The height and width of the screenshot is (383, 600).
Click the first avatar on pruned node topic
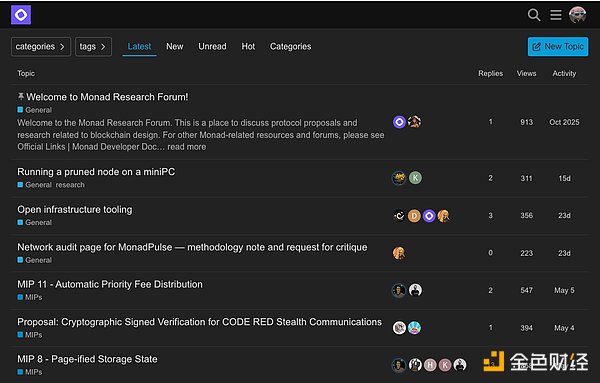coord(399,178)
